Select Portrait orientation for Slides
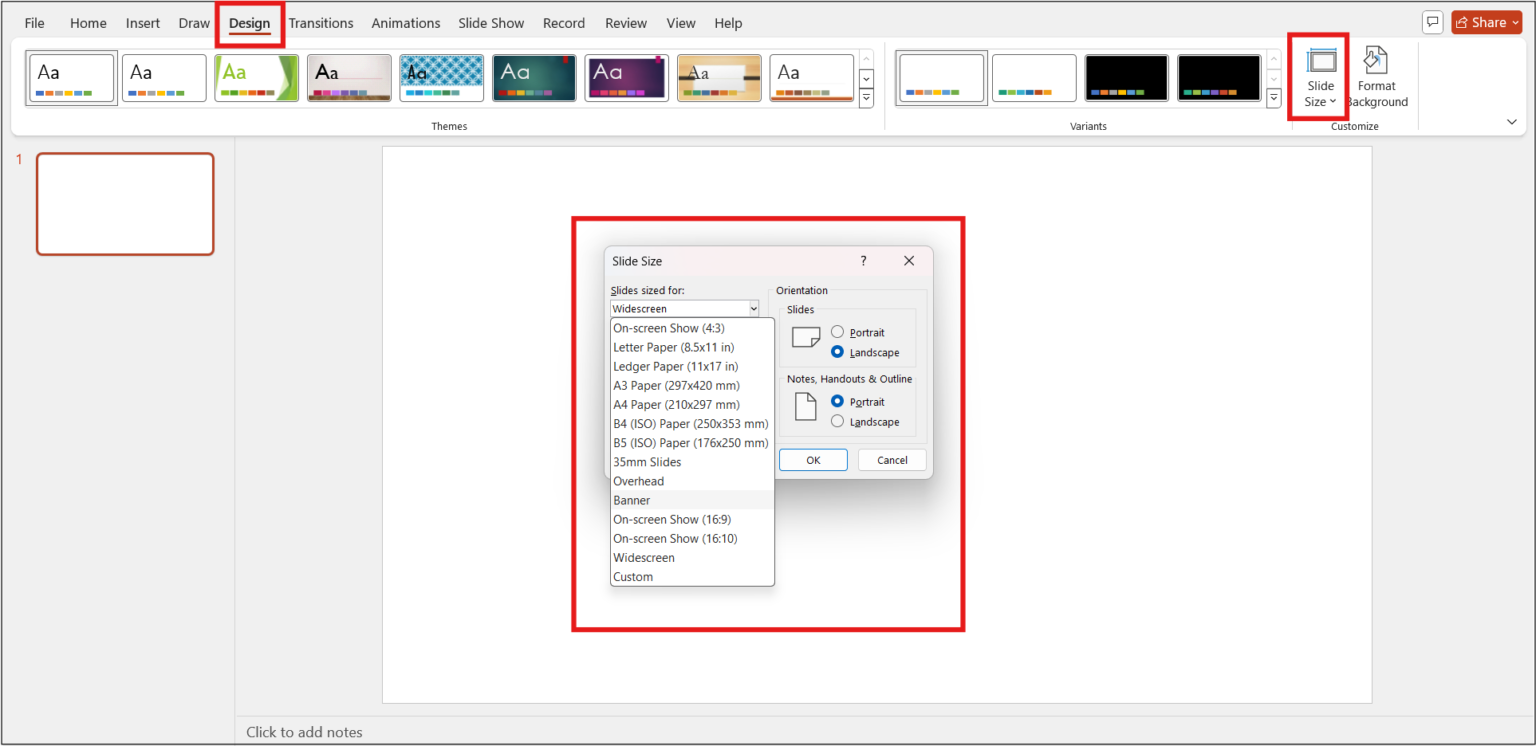This screenshot has height=746, width=1536. [837, 332]
